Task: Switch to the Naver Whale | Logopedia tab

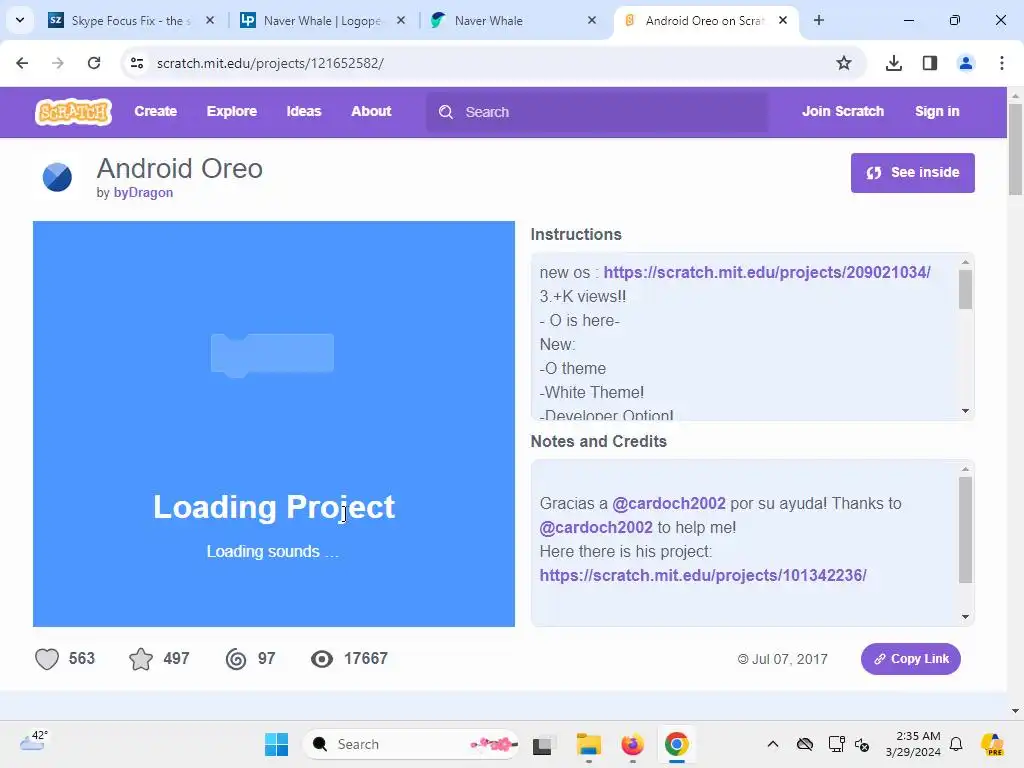Action: 322,21
